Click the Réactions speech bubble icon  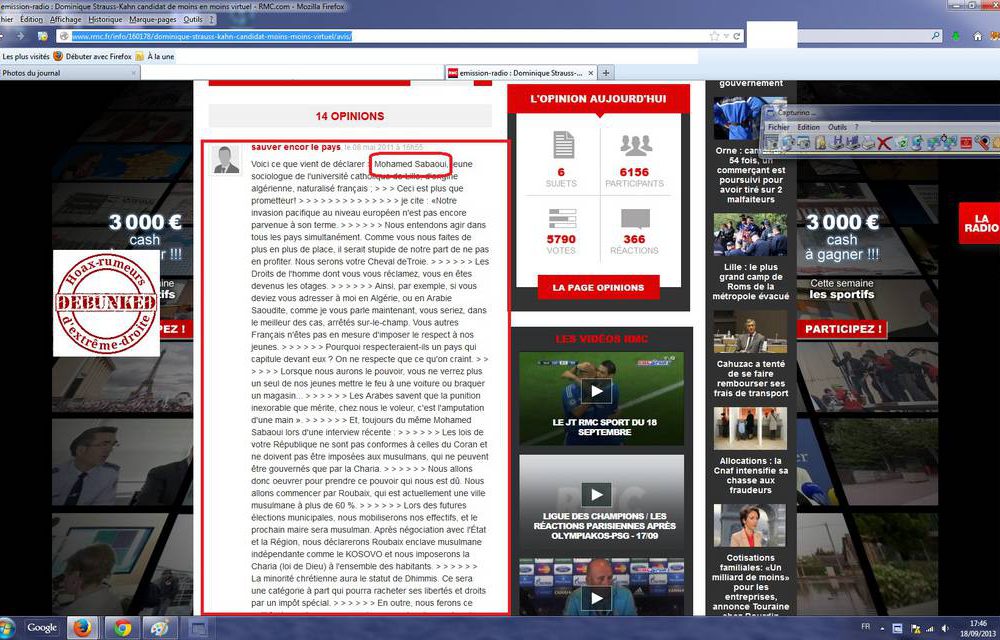click(635, 218)
